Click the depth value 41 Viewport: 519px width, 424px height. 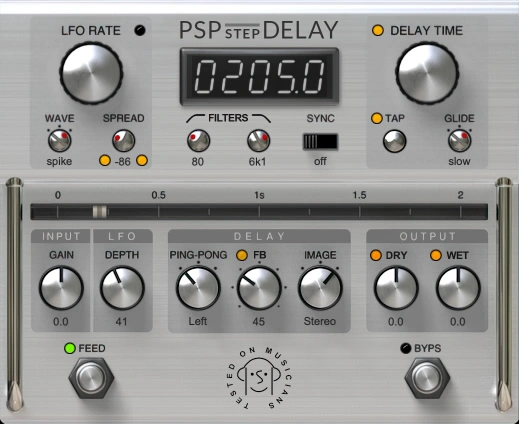pyautogui.click(x=121, y=322)
